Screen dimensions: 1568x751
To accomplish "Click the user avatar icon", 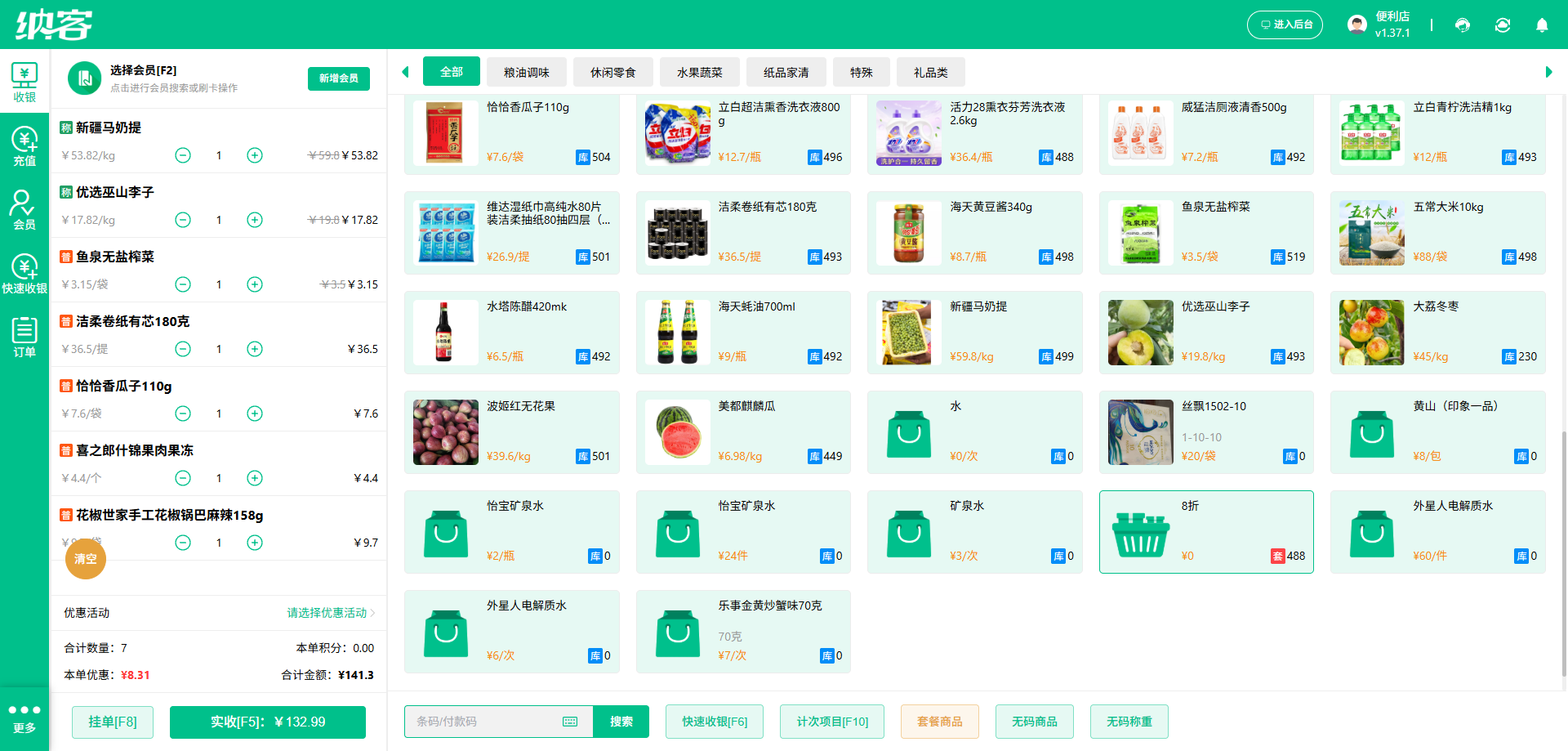I will point(1357,25).
